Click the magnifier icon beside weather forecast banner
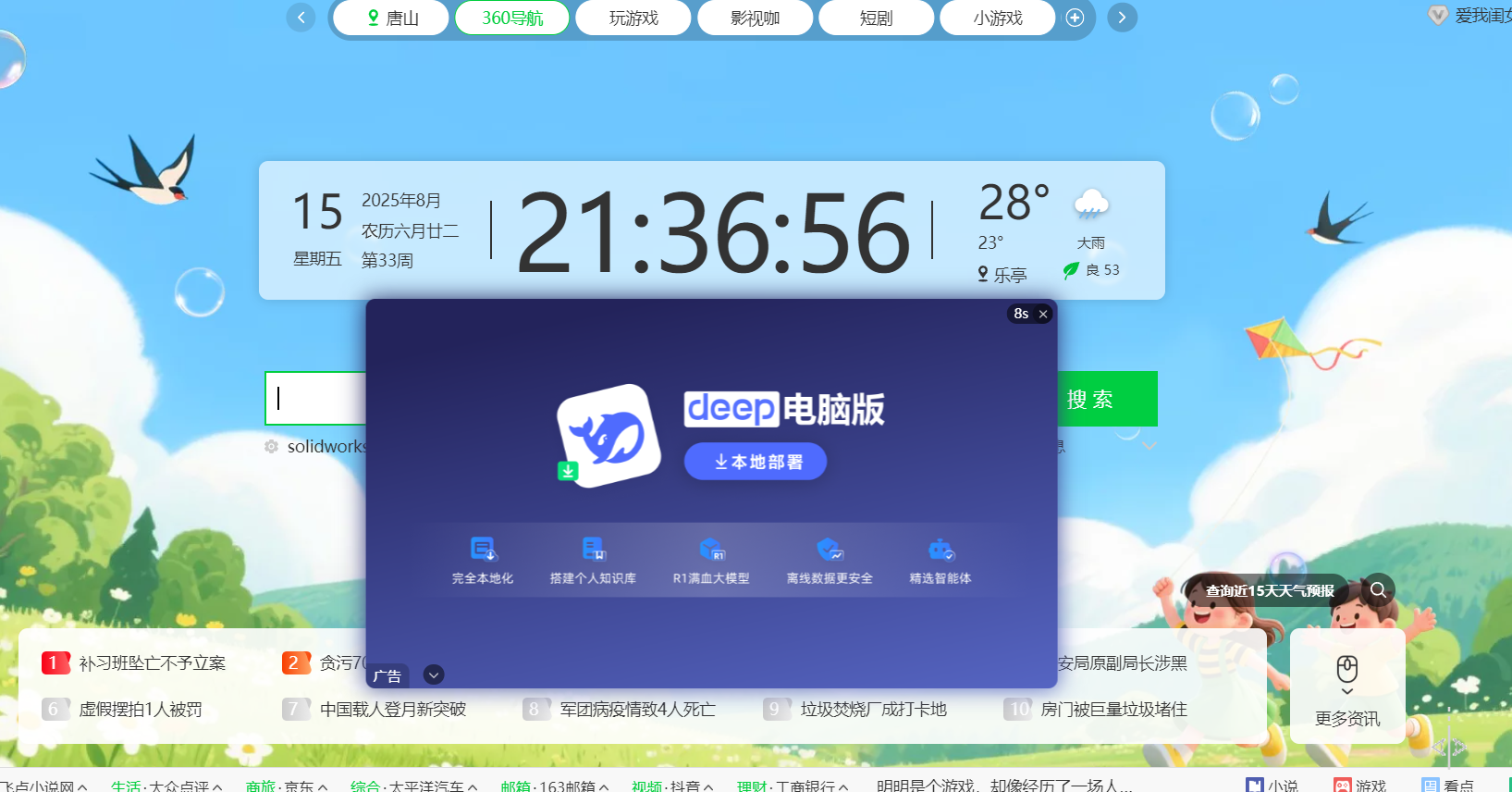 click(1378, 589)
